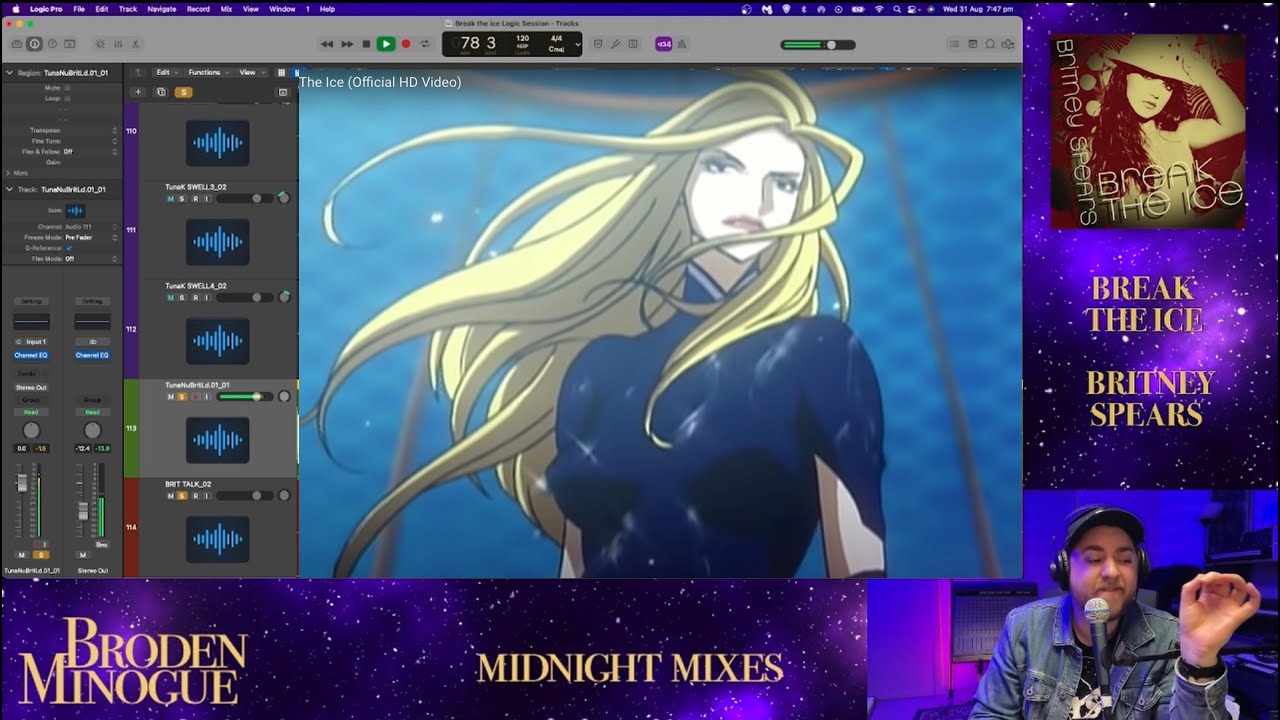Image resolution: width=1280 pixels, height=720 pixels.
Task: Toggle the Metronome icon
Action: pos(682,44)
